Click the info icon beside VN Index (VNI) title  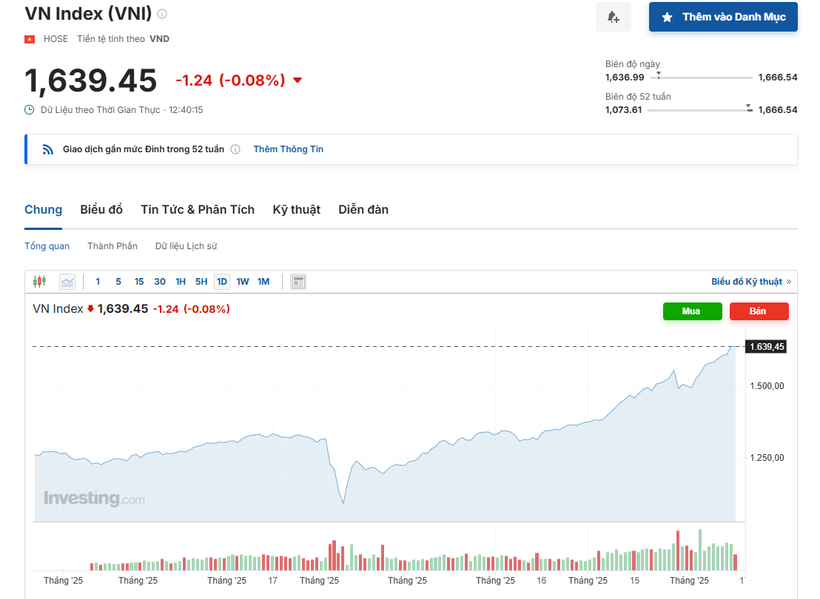(163, 14)
